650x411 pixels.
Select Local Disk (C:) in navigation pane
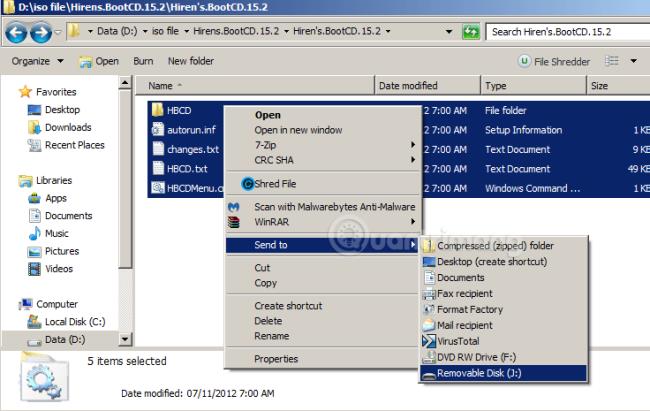coord(75,322)
